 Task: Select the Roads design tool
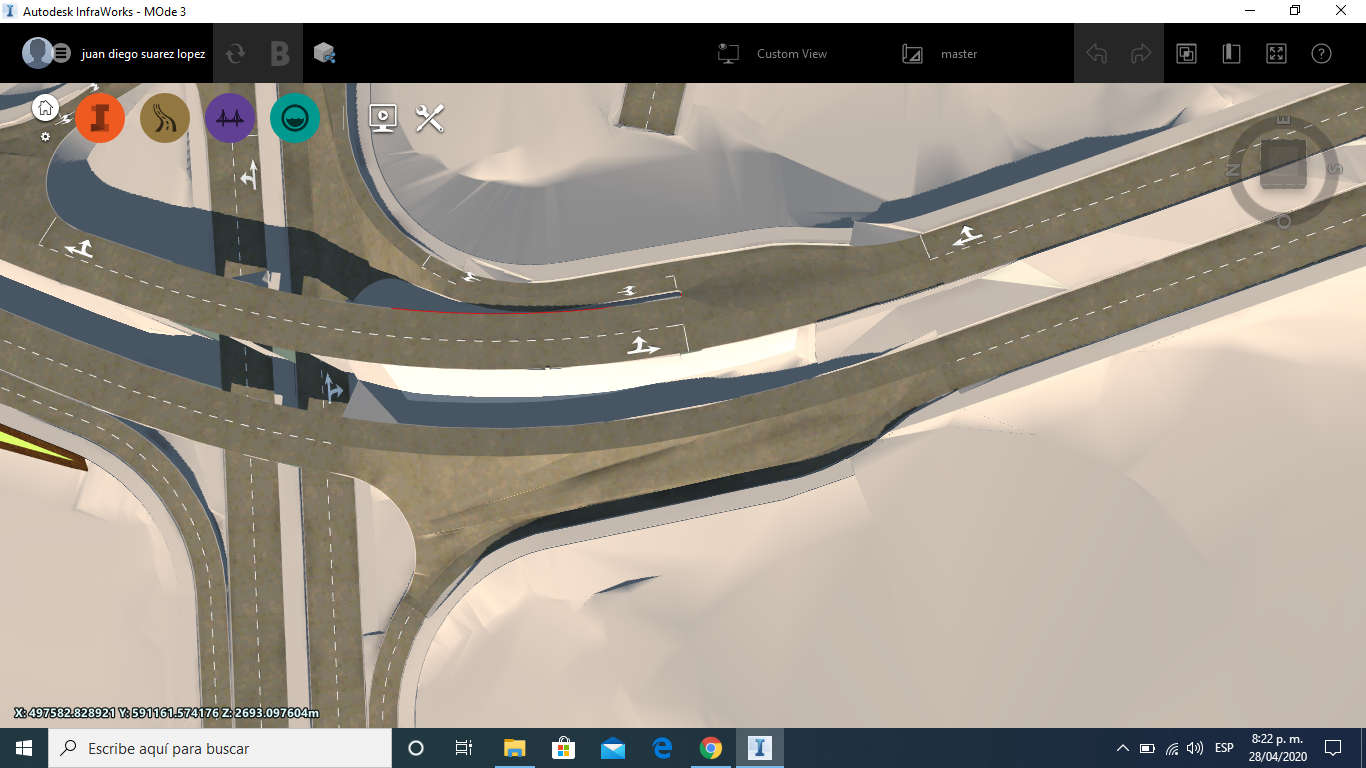point(164,118)
